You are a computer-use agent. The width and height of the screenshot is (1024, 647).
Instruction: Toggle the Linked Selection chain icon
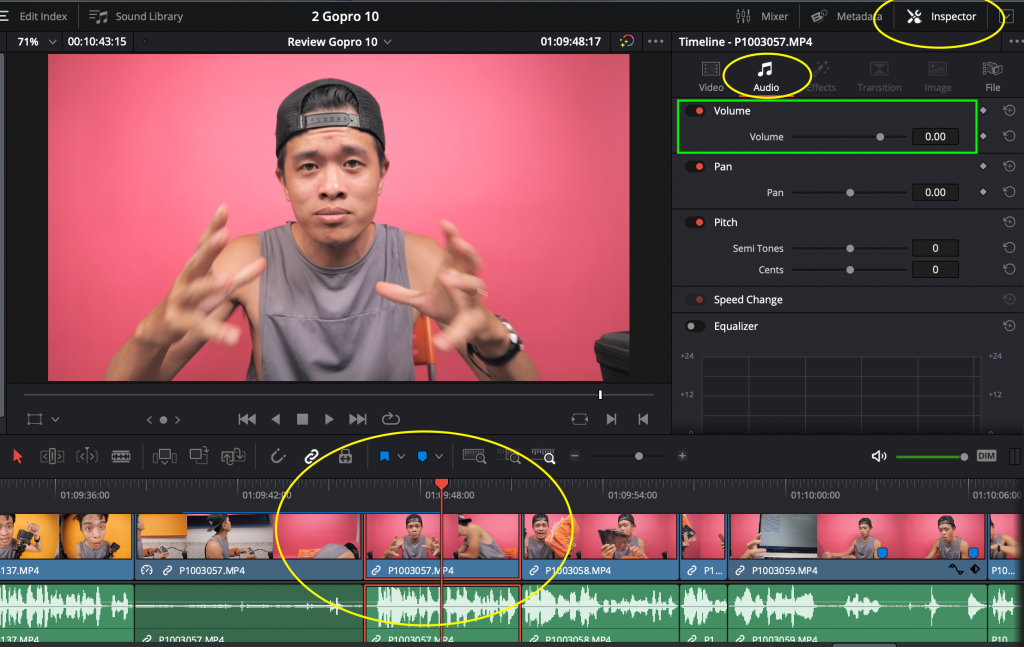311,456
